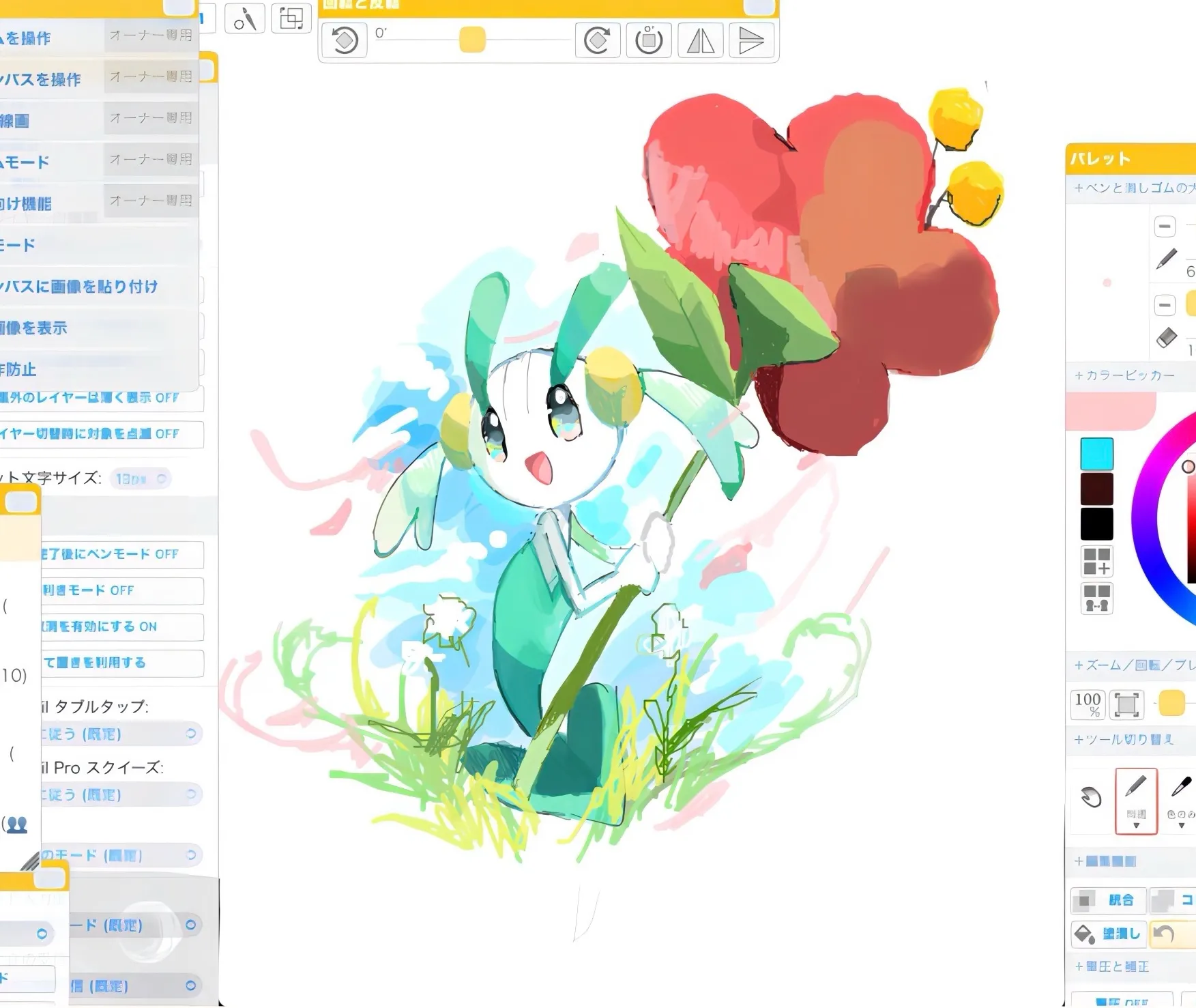Open the 線画 menu row
This screenshot has width=1196, height=1008.
[x=99, y=121]
